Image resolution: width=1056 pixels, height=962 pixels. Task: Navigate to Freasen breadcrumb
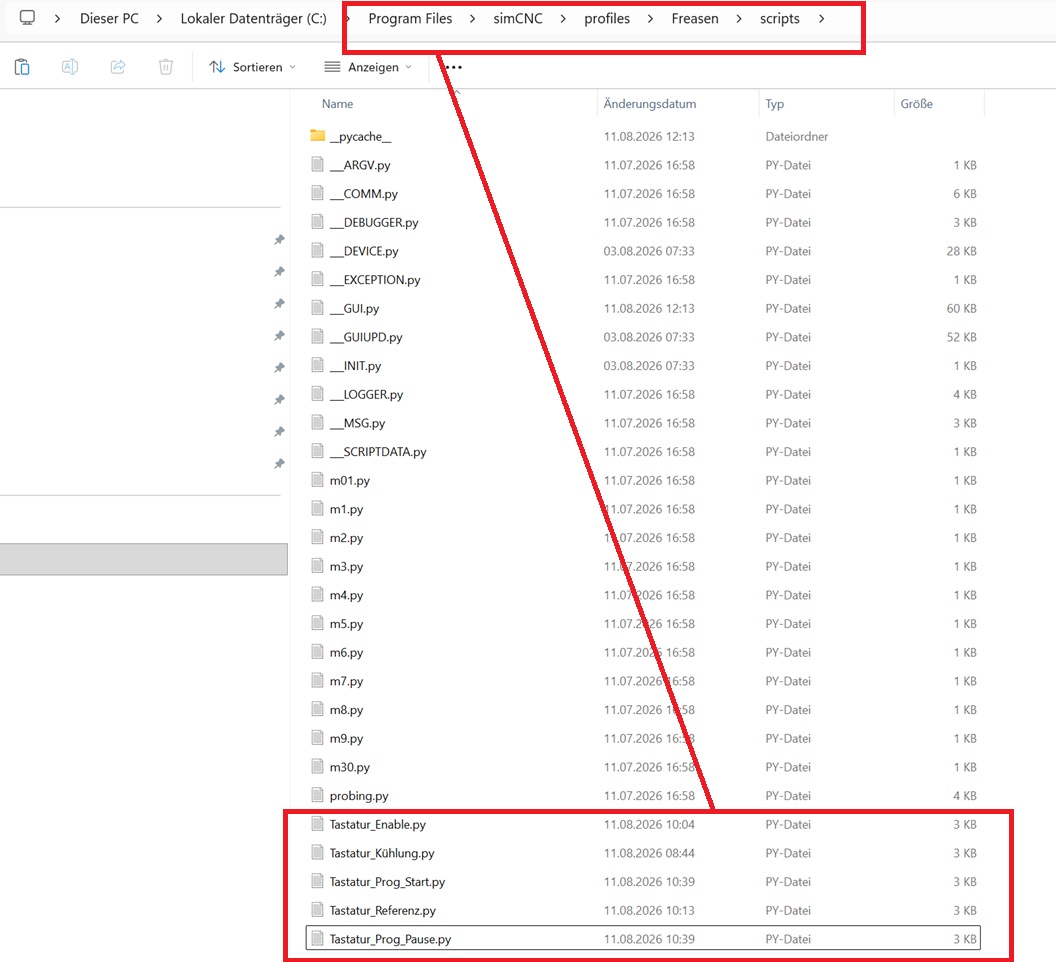click(695, 19)
